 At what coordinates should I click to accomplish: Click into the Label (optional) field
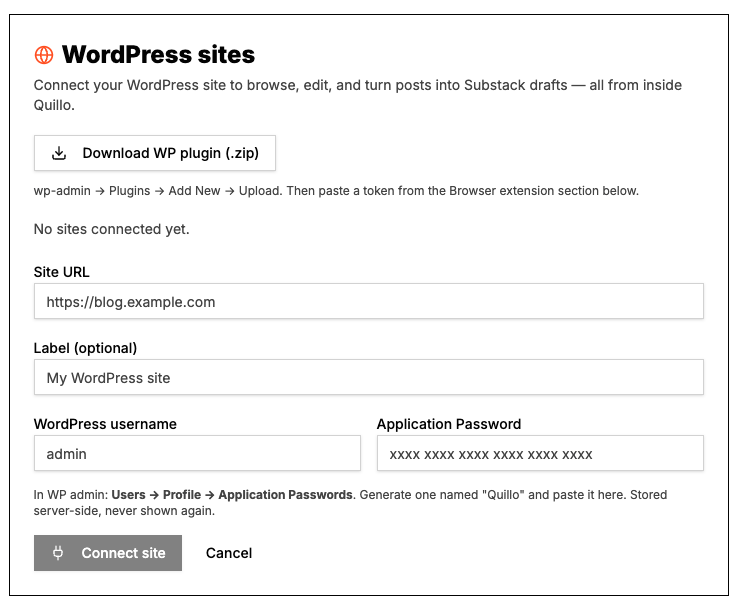[369, 377]
